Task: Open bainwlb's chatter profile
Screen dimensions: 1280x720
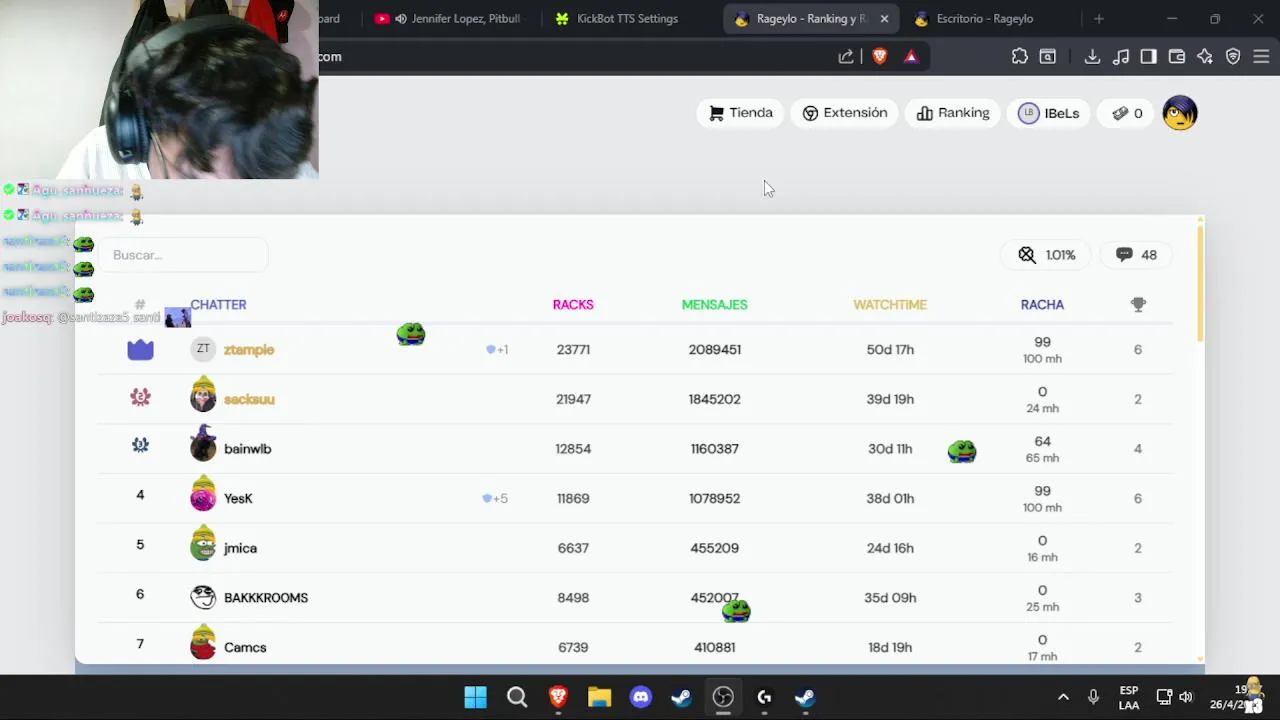Action: pyautogui.click(x=247, y=449)
